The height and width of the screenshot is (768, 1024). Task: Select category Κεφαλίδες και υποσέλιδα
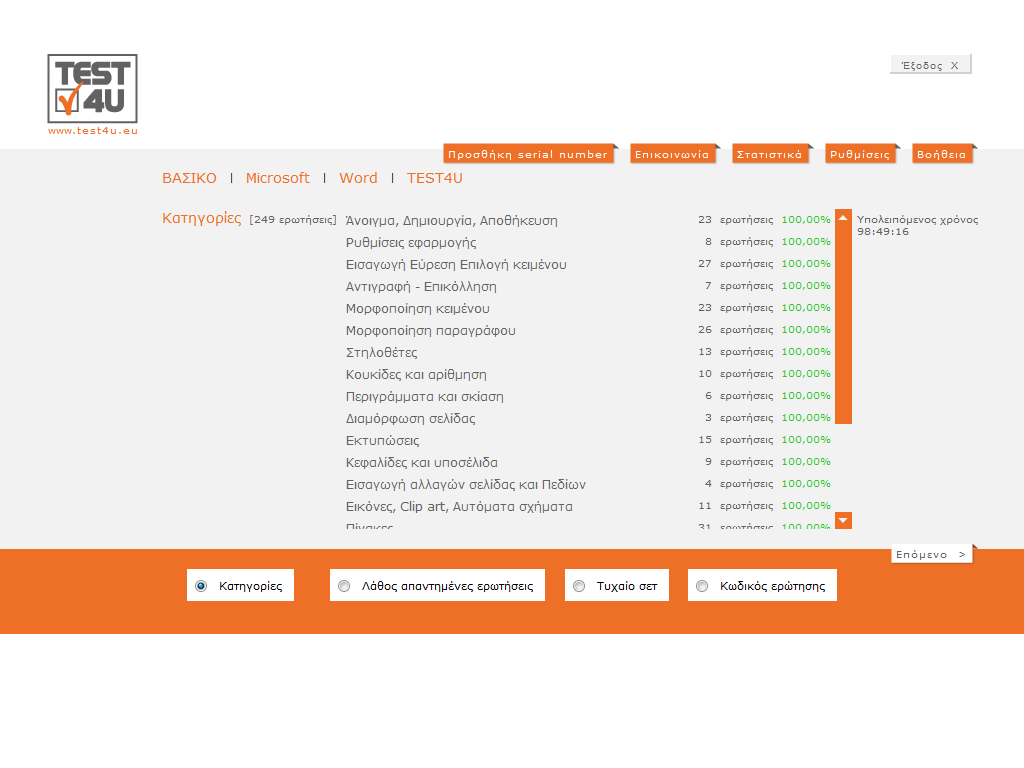(421, 462)
